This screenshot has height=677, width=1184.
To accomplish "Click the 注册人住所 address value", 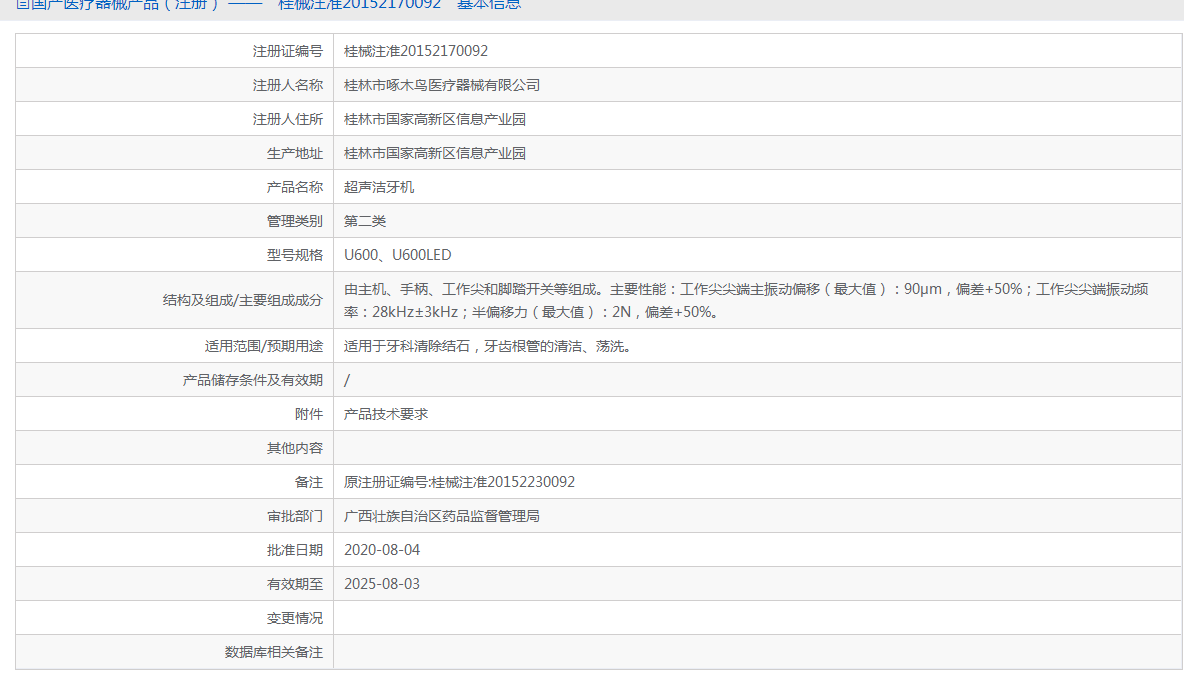I will [x=435, y=119].
